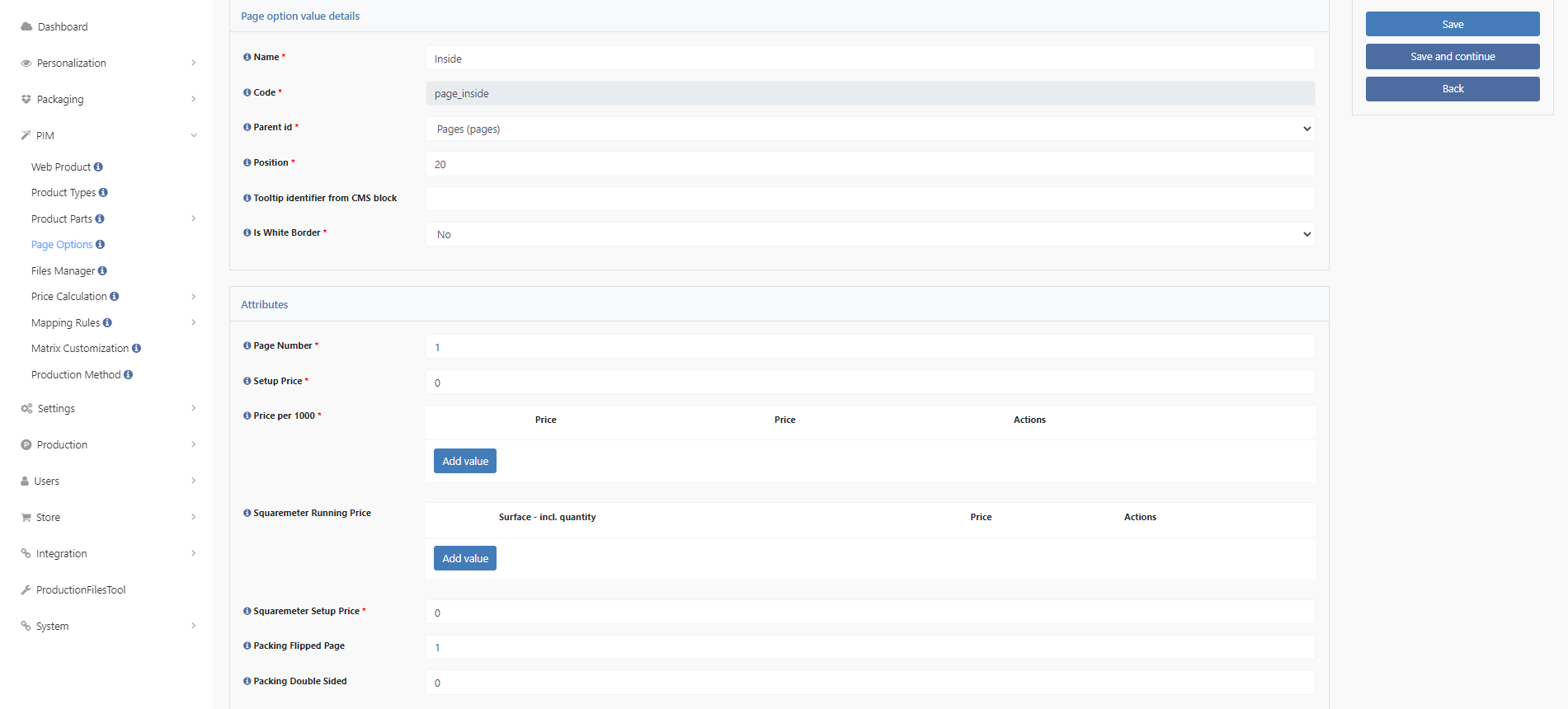Image resolution: width=1568 pixels, height=709 pixels.
Task: Click info icon beside Squaremeter Running Price
Action: [247, 513]
